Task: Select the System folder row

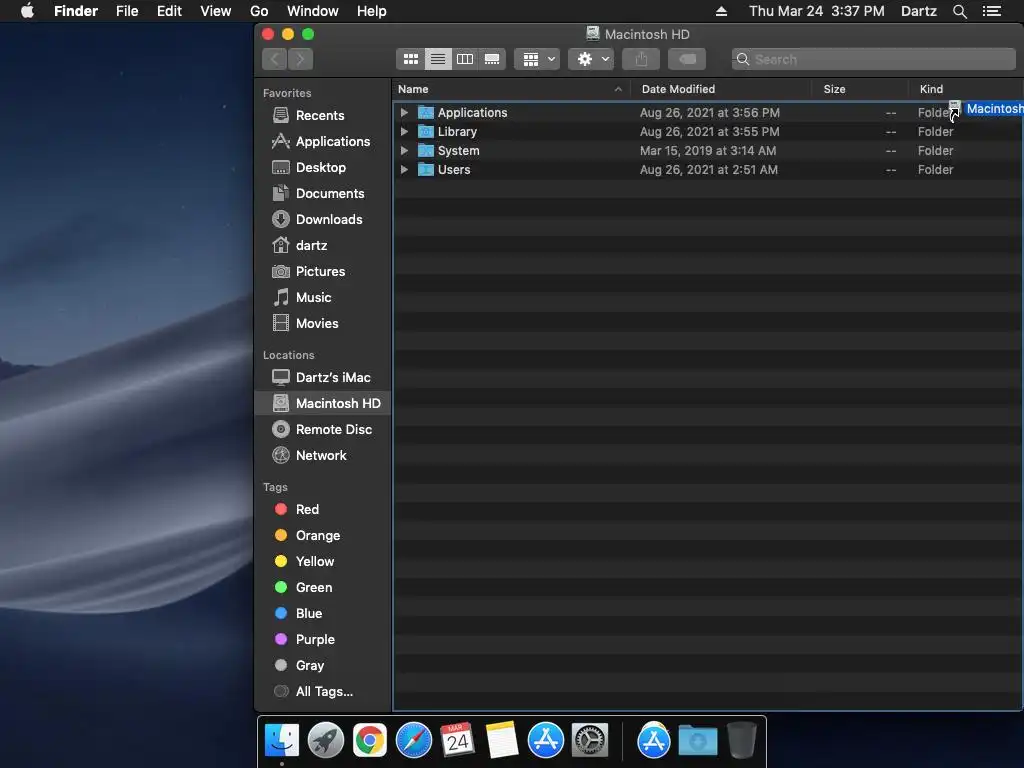Action: (x=708, y=150)
